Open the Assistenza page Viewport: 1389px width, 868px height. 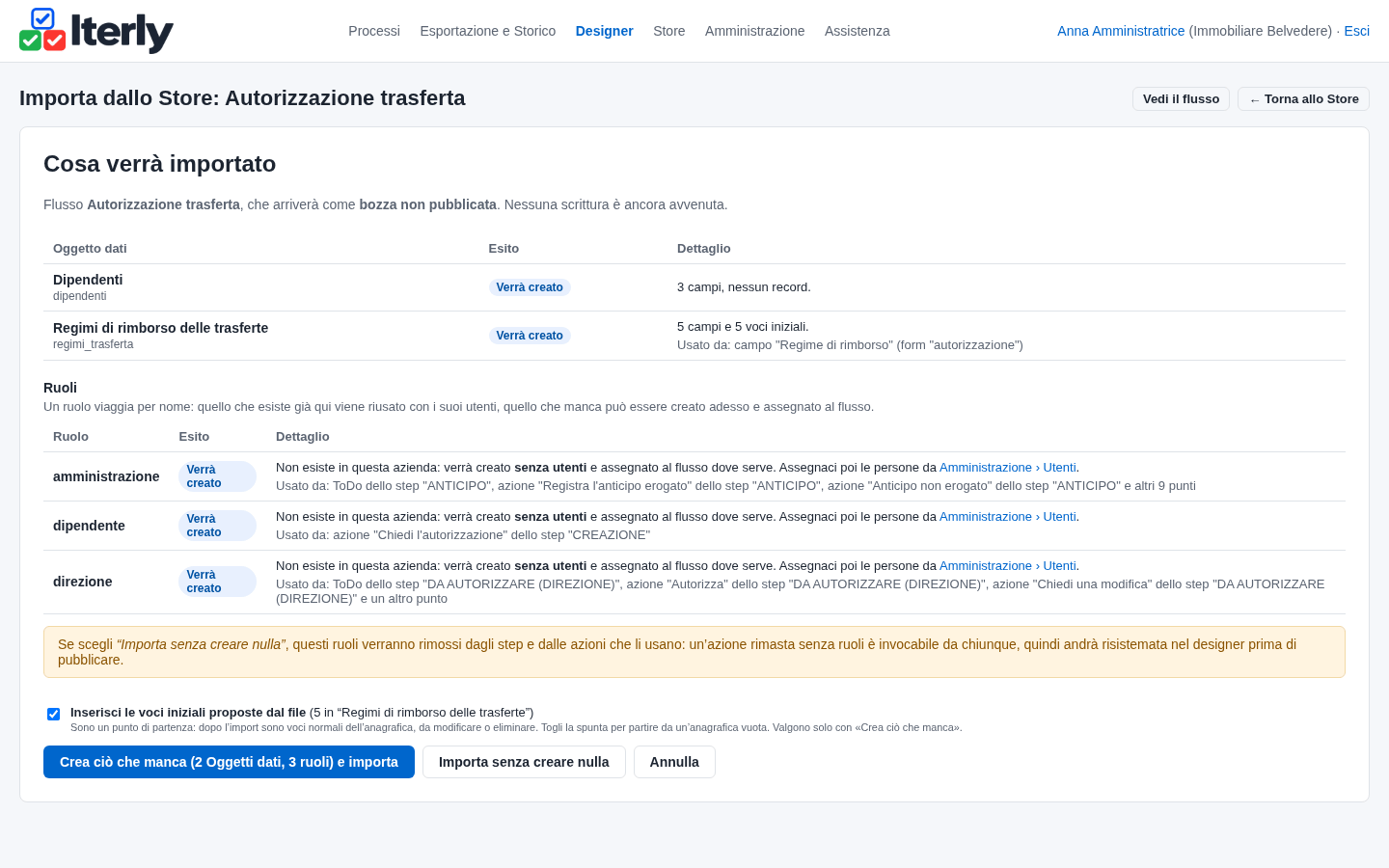pos(858,31)
